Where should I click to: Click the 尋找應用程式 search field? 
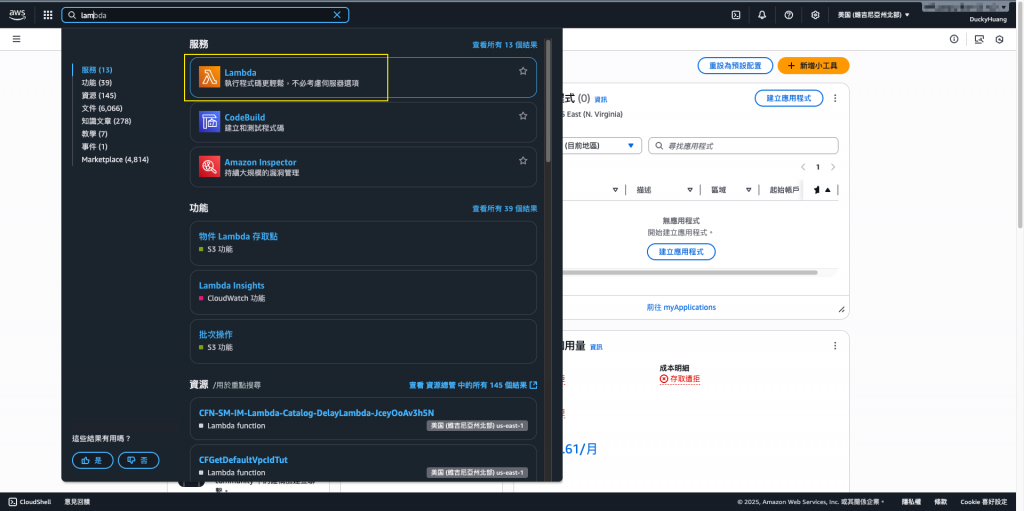pyautogui.click(x=743, y=146)
